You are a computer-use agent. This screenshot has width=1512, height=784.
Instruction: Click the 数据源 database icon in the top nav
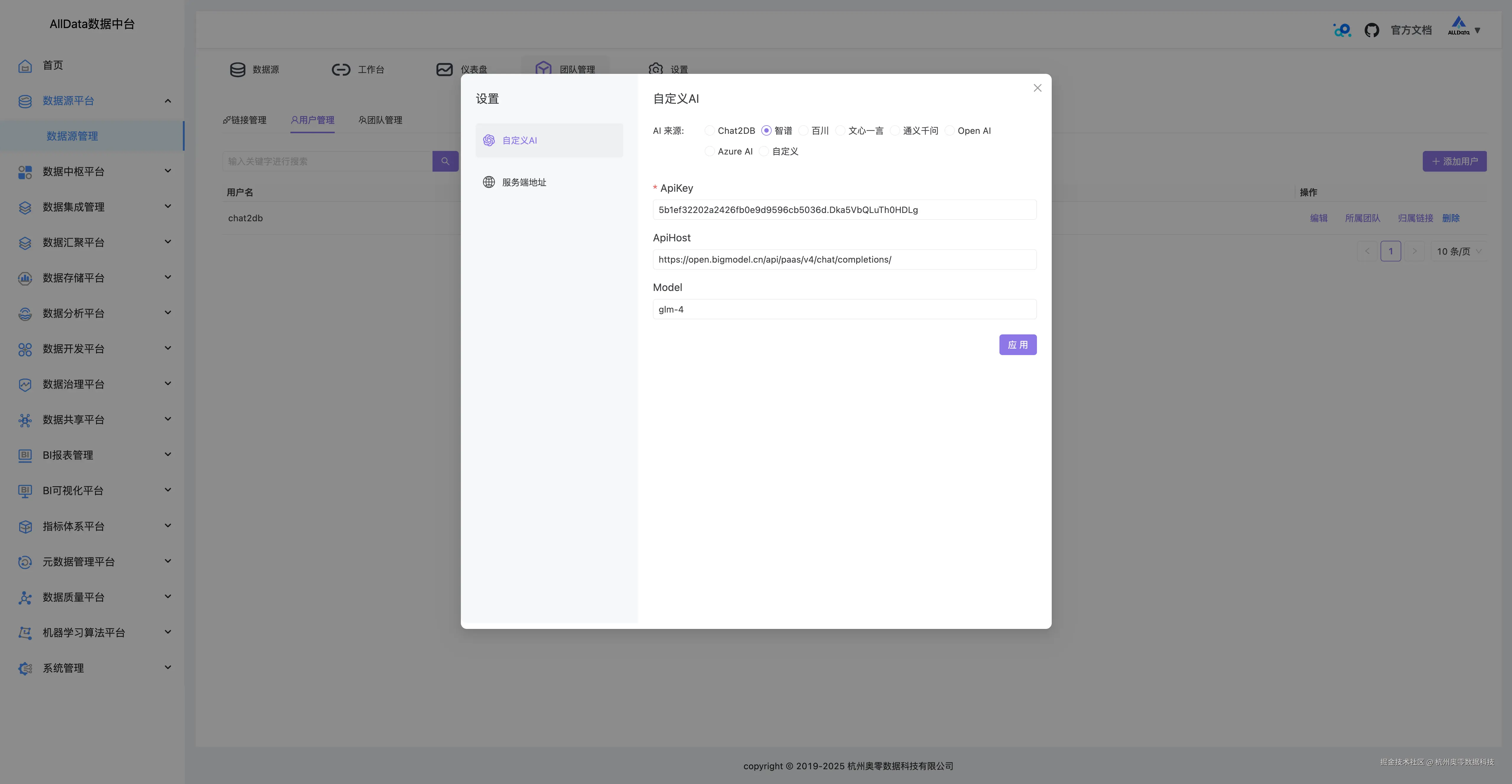(237, 70)
